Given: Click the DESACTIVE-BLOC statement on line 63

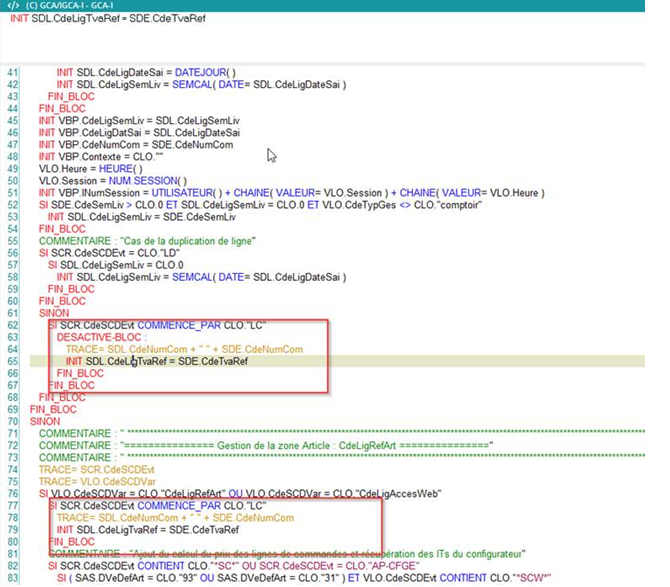Looking at the screenshot, I should pos(101,337).
